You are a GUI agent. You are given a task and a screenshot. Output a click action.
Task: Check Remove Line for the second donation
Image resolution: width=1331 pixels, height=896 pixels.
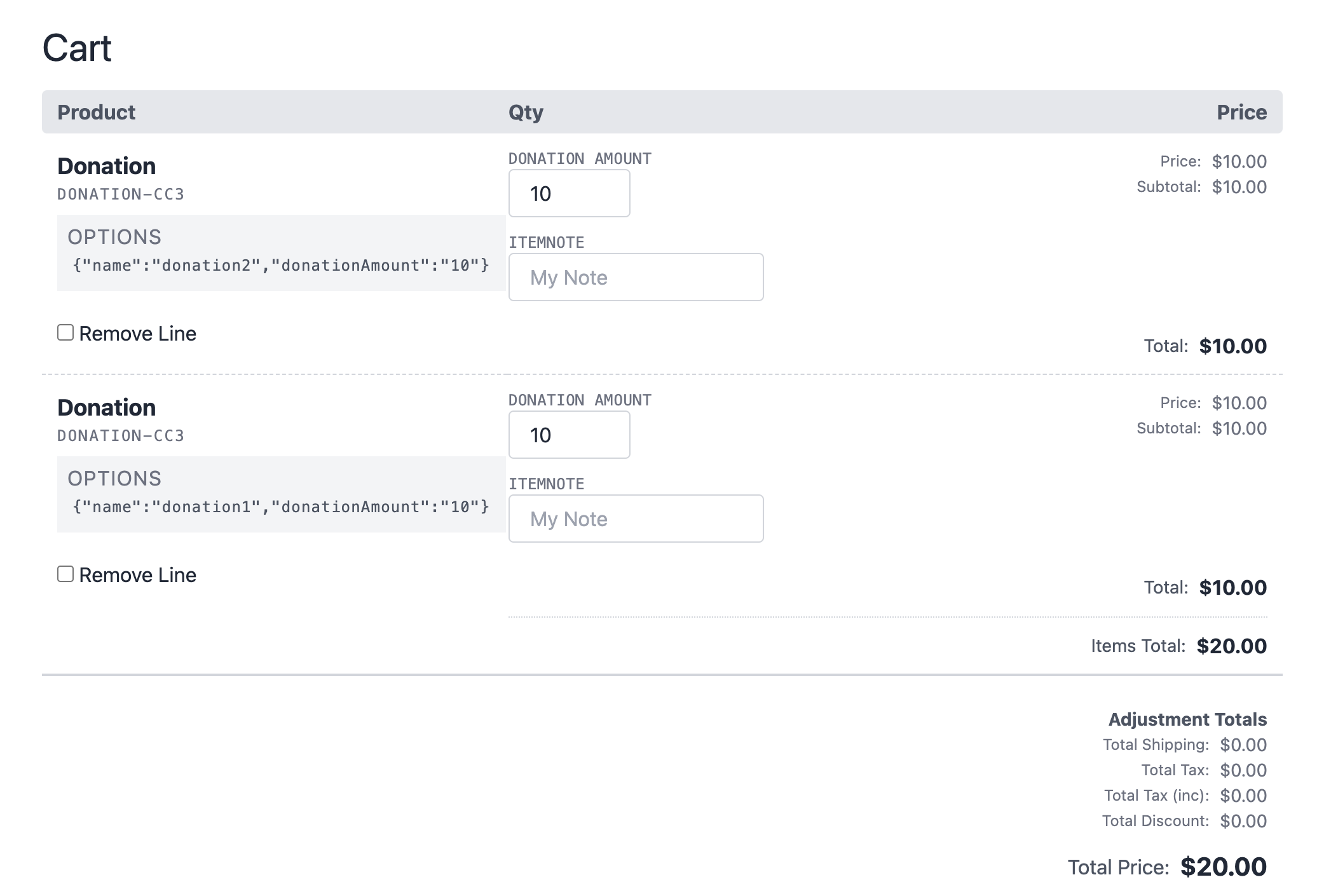(x=66, y=573)
